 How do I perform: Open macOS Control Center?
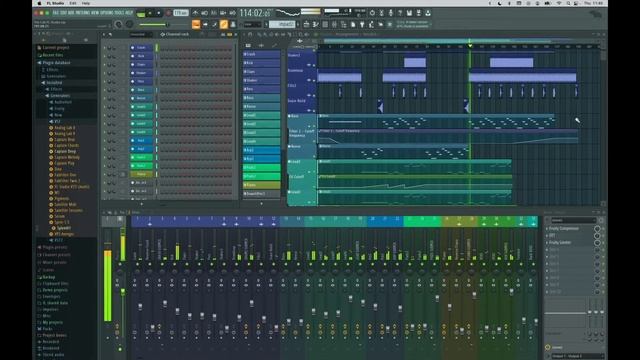(x=576, y=3)
